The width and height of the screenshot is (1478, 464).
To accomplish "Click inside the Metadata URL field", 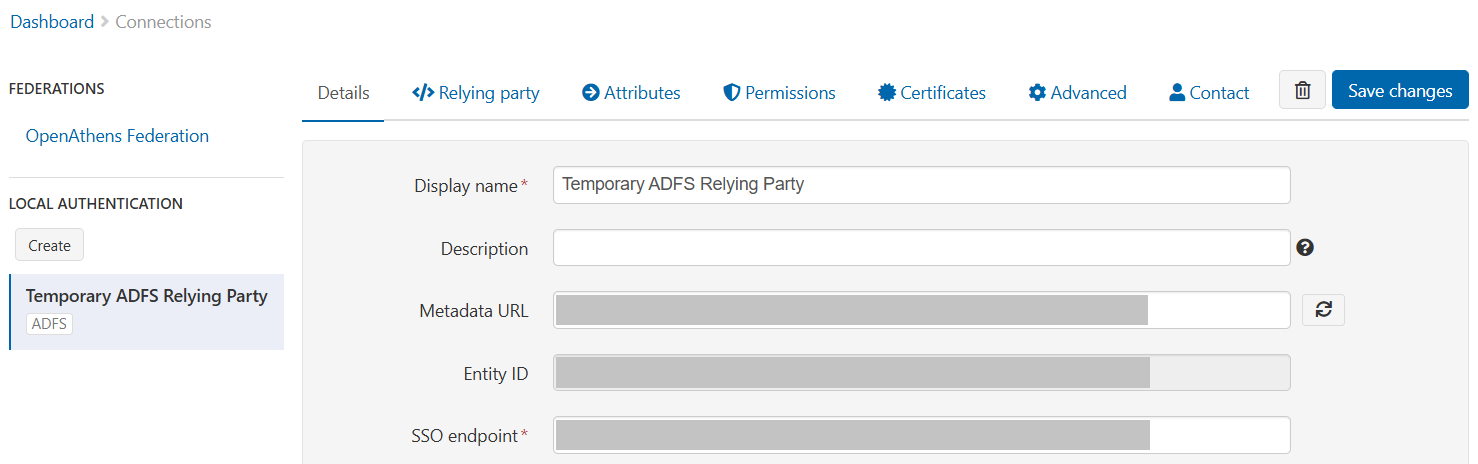I will [921, 310].
